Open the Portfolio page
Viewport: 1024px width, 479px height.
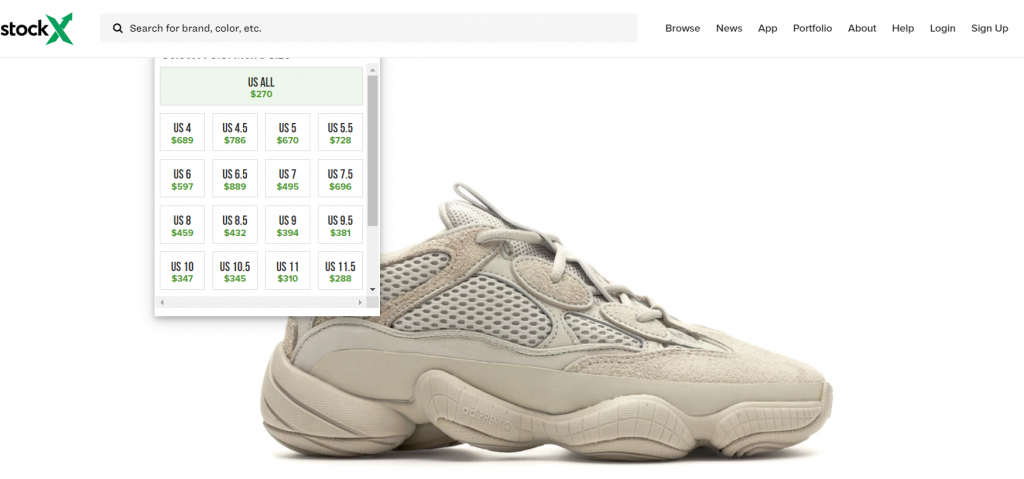point(812,28)
